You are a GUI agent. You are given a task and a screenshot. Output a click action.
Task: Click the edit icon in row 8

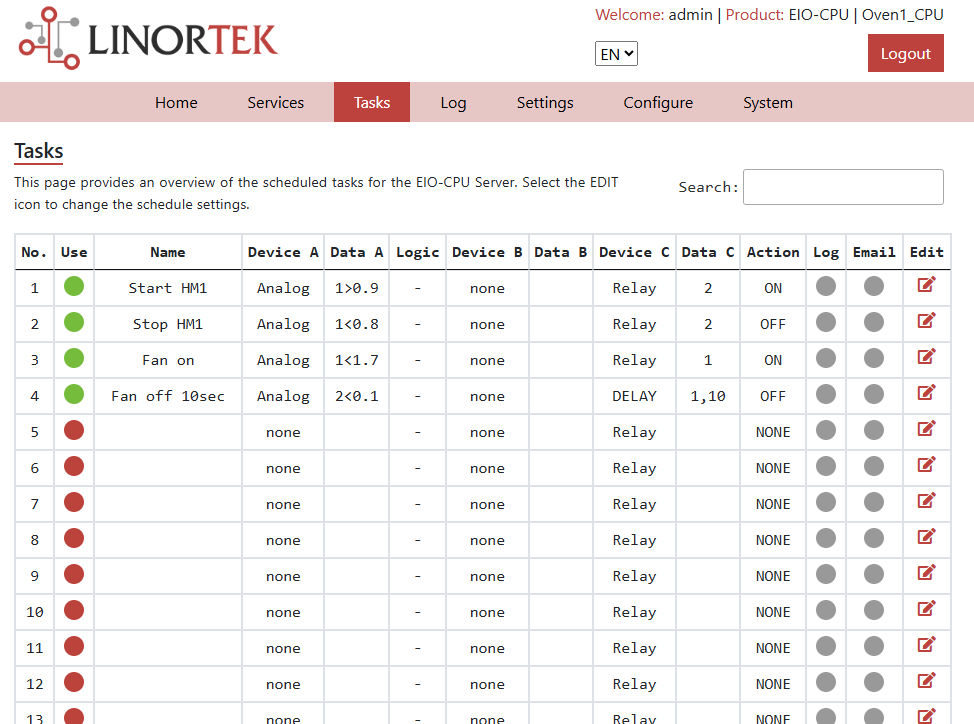(x=926, y=537)
